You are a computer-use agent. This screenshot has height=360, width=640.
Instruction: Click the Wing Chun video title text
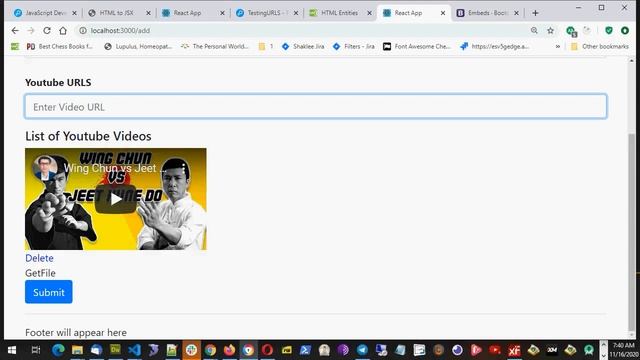tap(115, 168)
